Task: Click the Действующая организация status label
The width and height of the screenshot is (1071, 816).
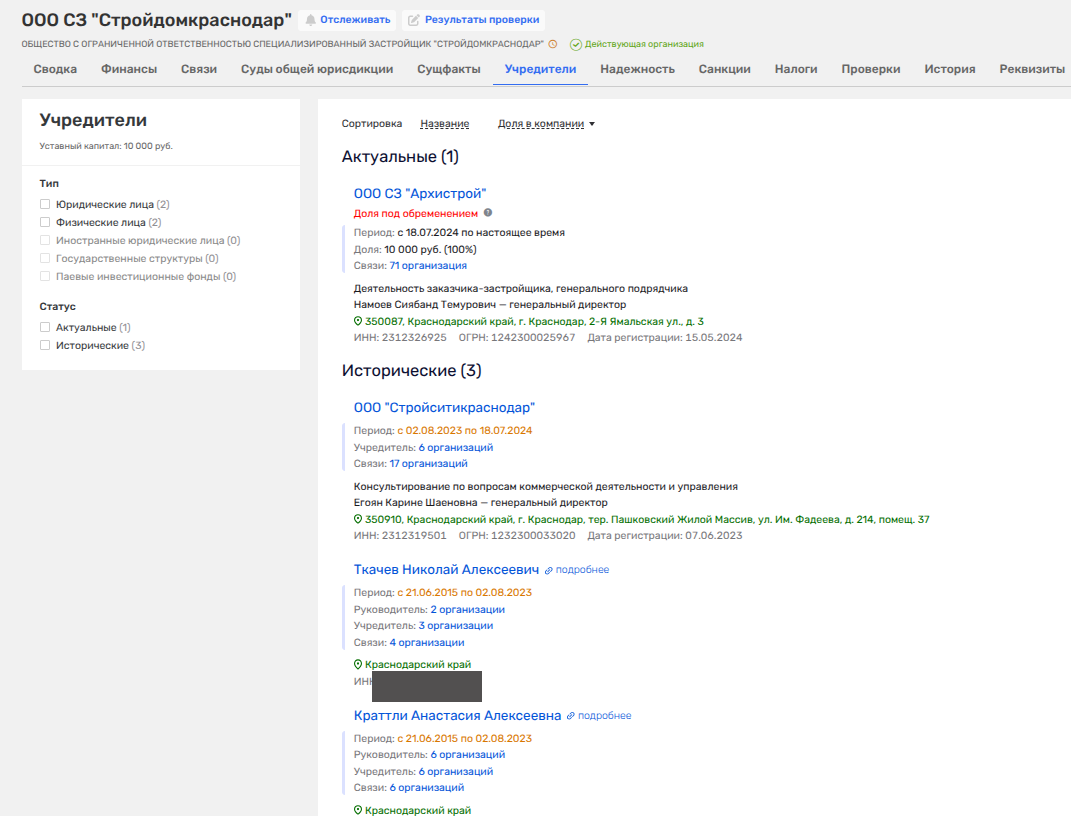Action: 644,44
